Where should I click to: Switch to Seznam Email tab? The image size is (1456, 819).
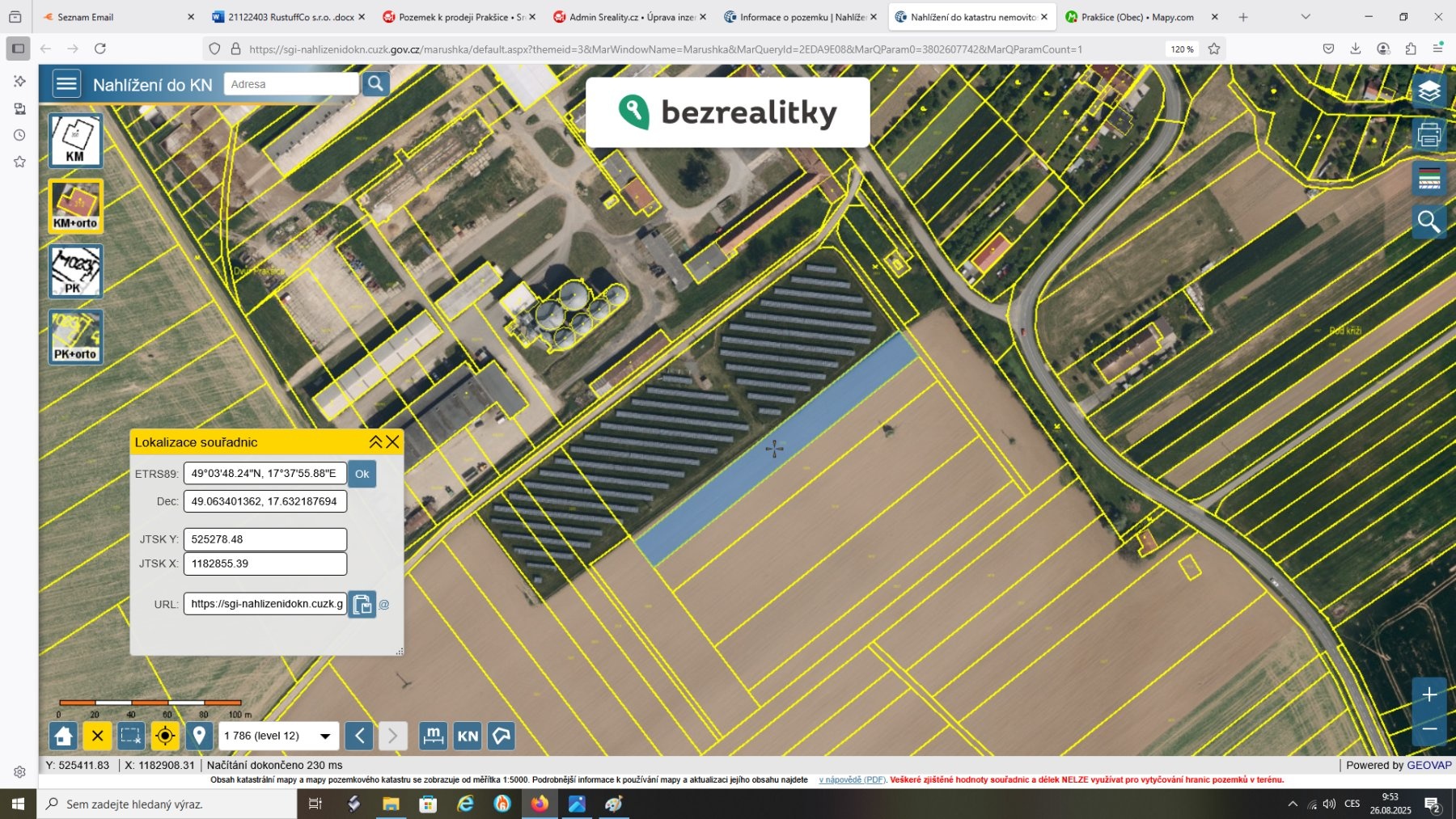[118, 17]
